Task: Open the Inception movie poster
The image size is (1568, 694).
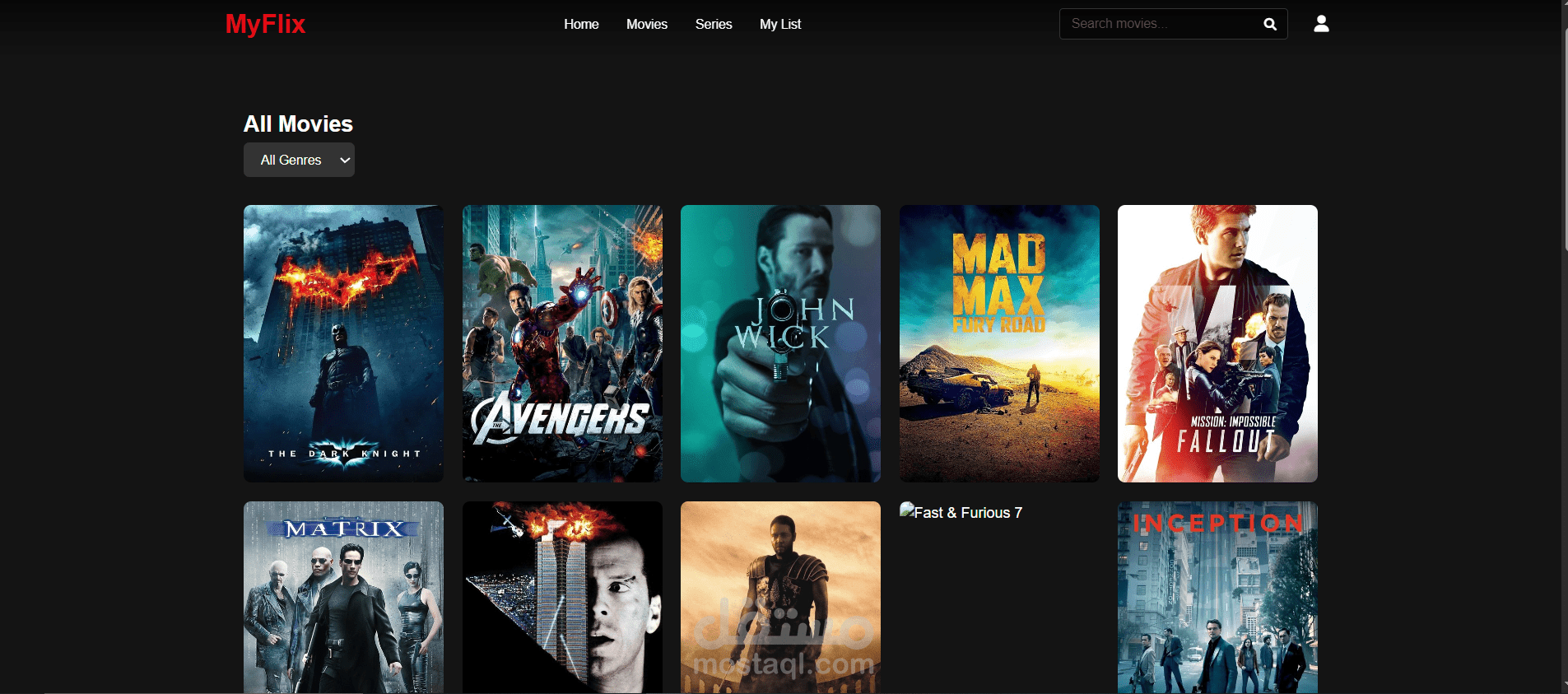Action: coord(1217,598)
